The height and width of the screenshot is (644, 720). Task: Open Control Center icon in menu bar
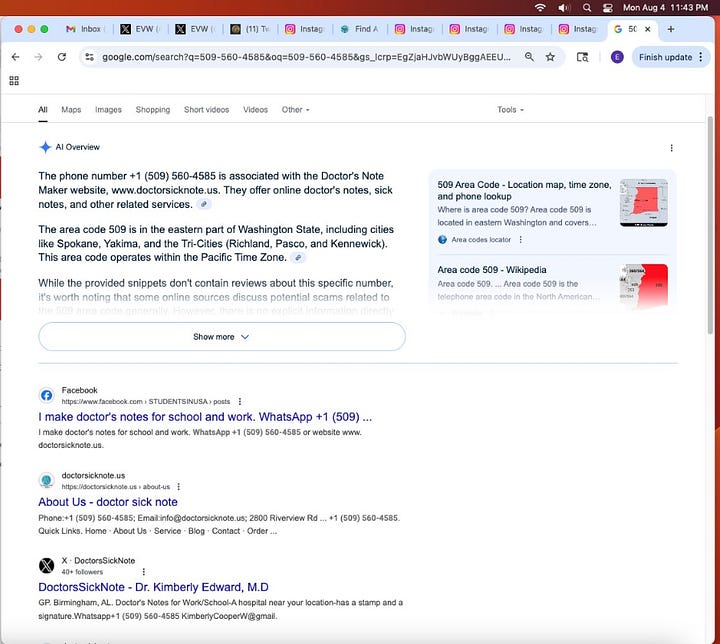pyautogui.click(x=608, y=7)
